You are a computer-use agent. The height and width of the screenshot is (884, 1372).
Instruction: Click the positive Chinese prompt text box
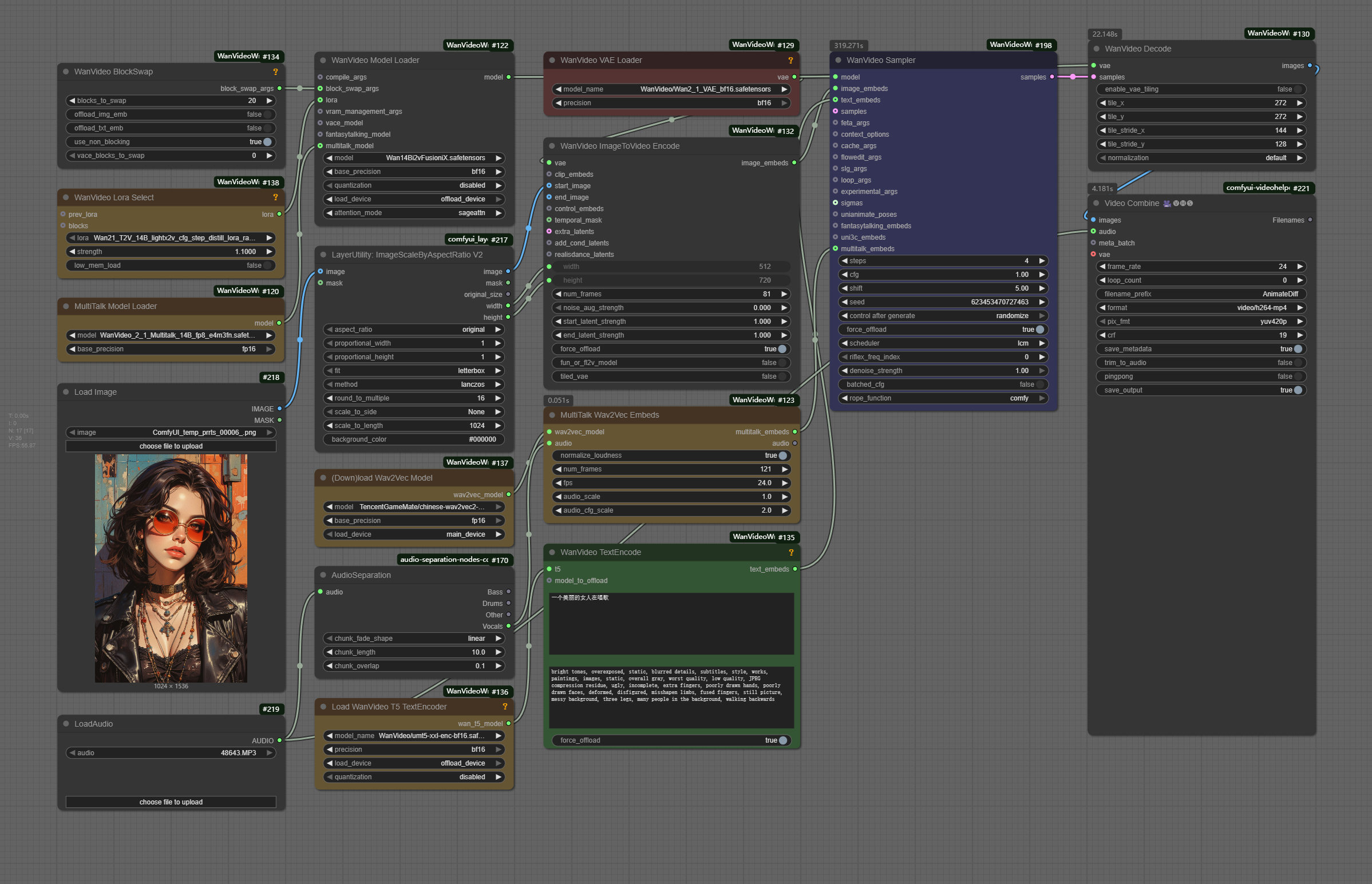tap(671, 624)
